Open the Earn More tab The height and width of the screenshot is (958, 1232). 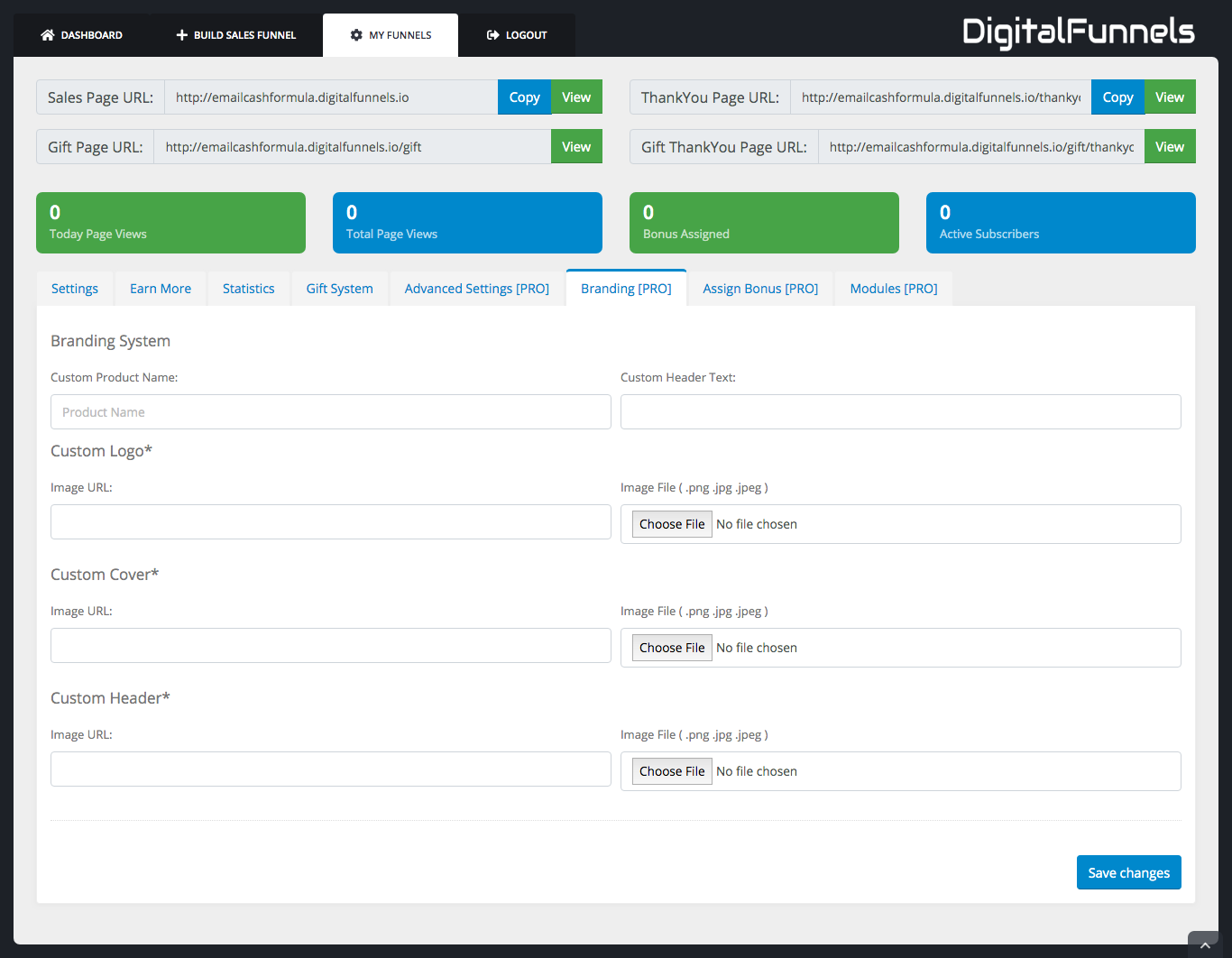(x=161, y=289)
